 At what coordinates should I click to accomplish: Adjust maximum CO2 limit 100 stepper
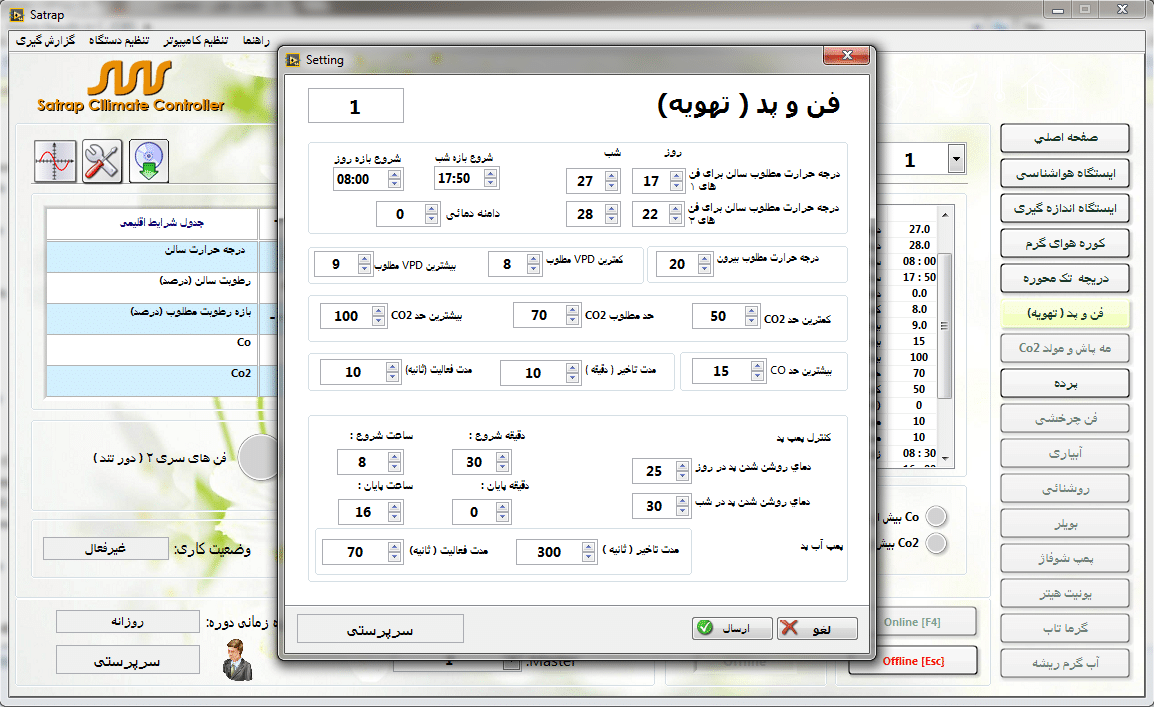click(378, 316)
